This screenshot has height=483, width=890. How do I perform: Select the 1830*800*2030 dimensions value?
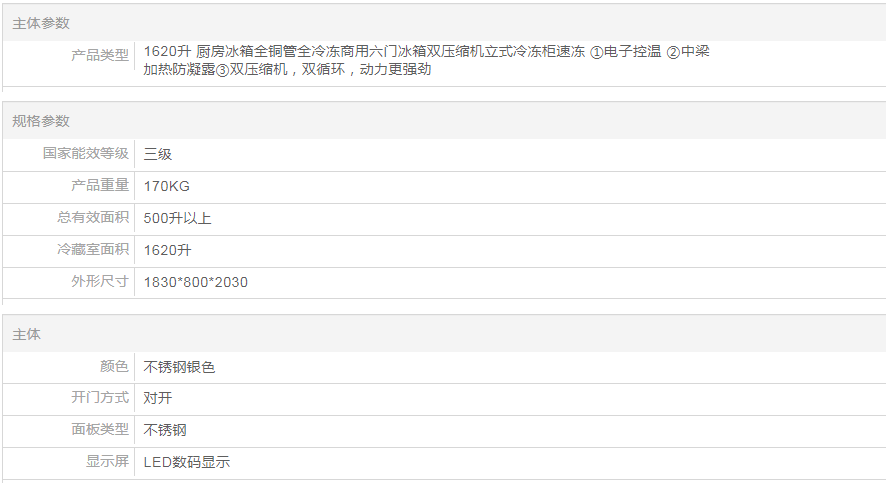pyautogui.click(x=196, y=282)
